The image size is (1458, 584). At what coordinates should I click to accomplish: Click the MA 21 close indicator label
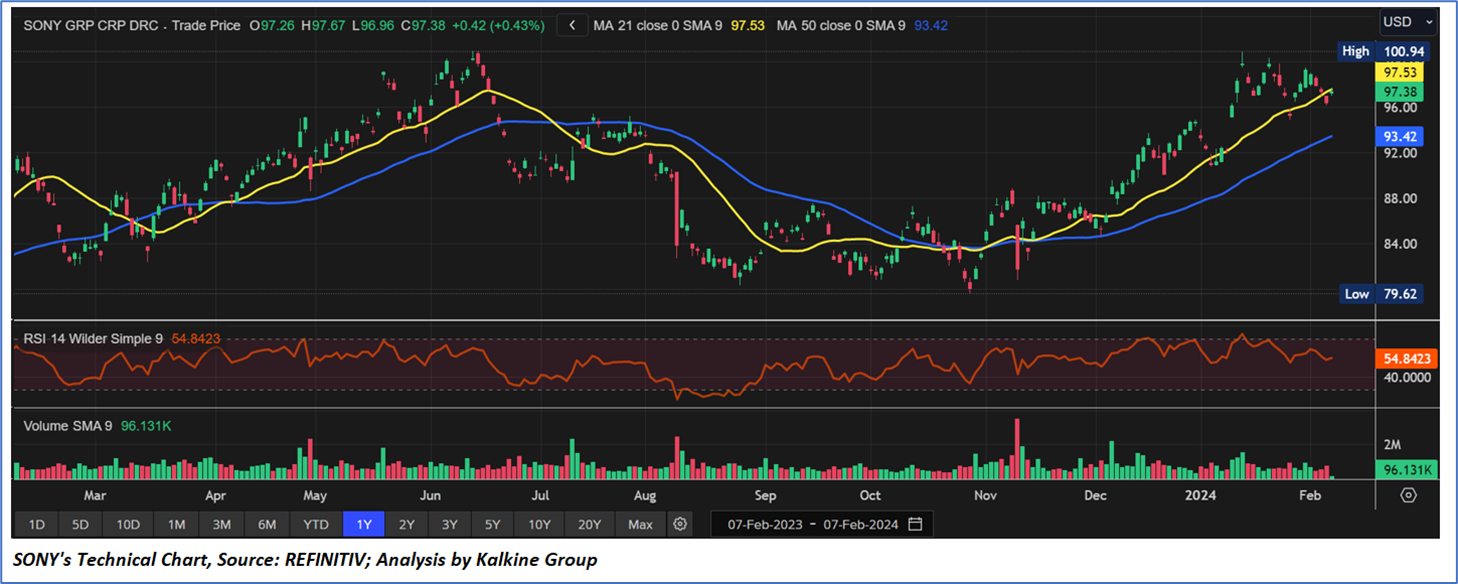[x=658, y=25]
